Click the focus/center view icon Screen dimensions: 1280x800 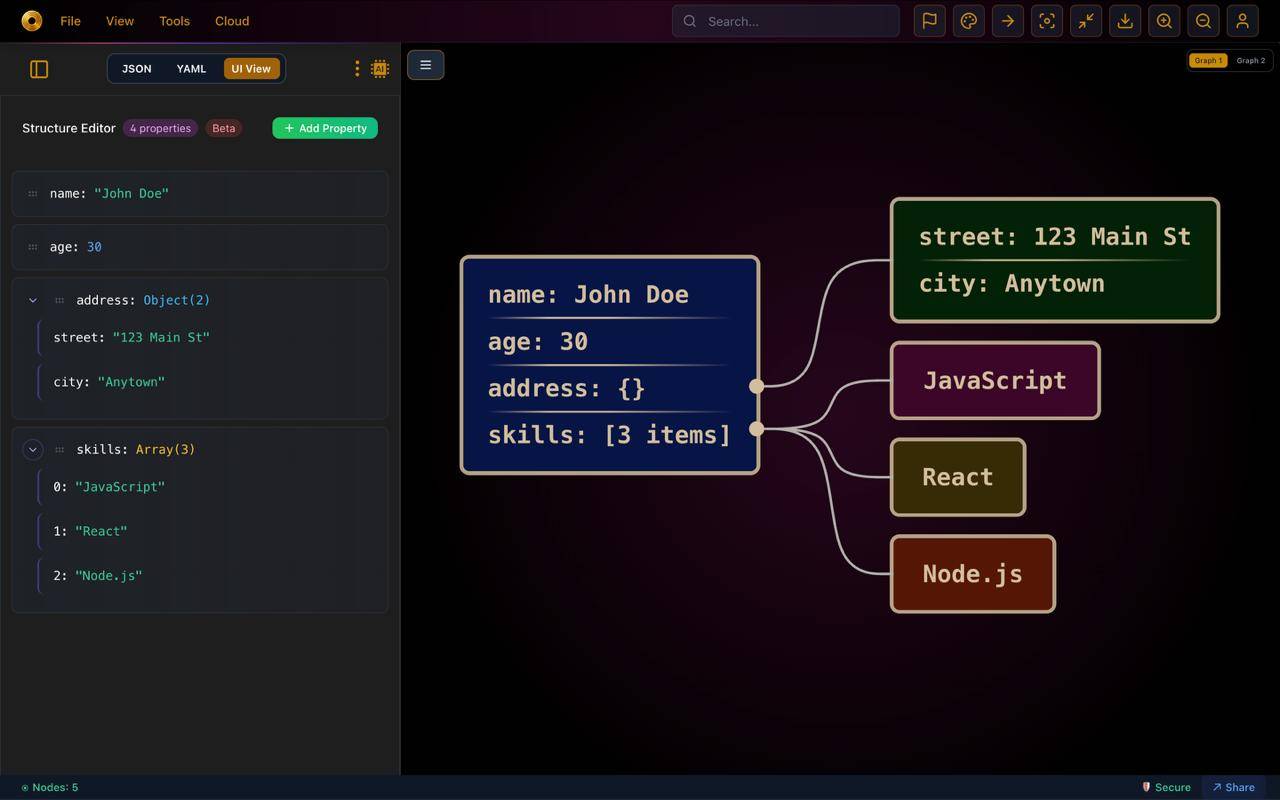(x=1047, y=21)
